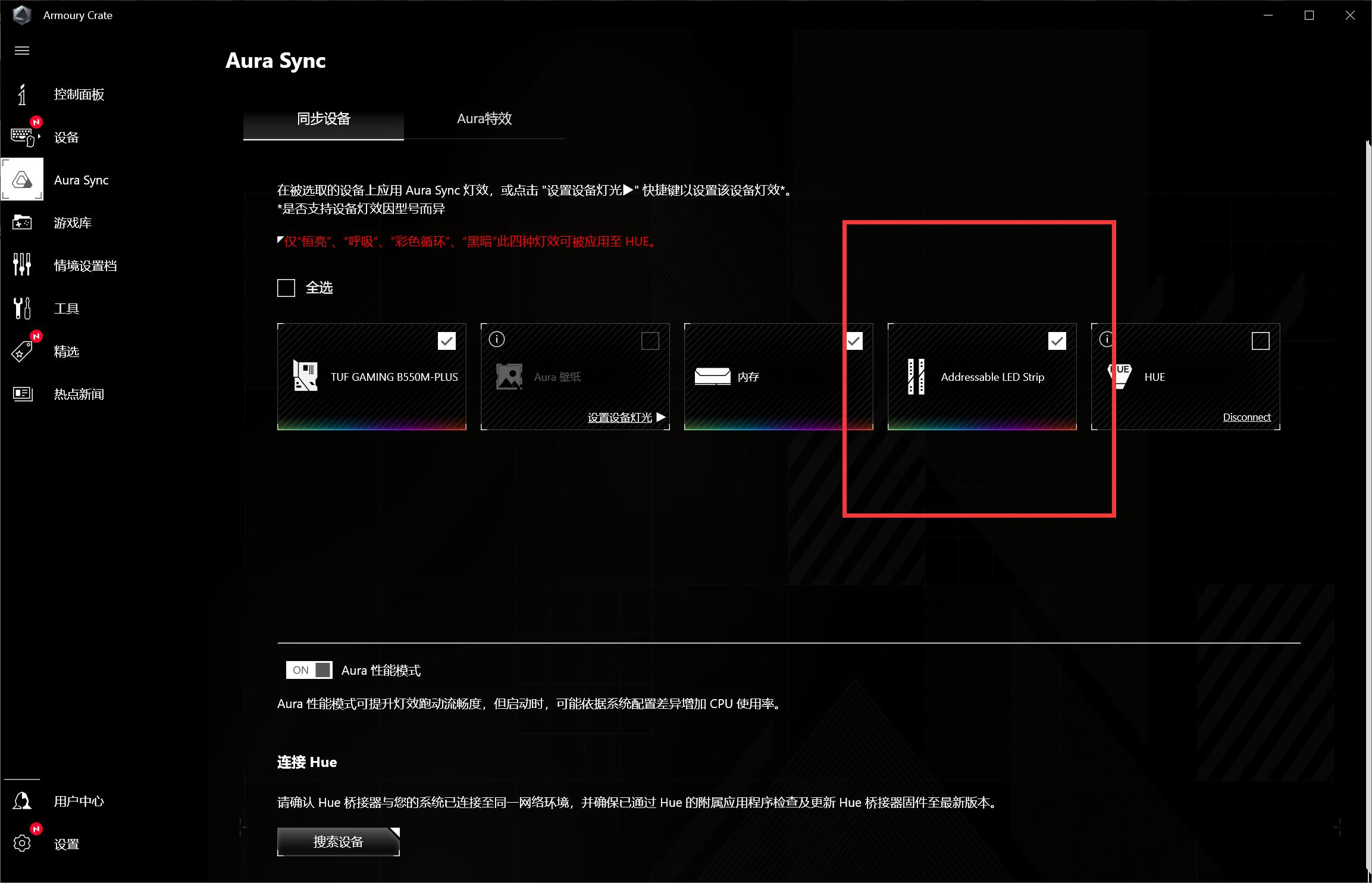Turn off Aura 性能模式 switch

(x=309, y=670)
